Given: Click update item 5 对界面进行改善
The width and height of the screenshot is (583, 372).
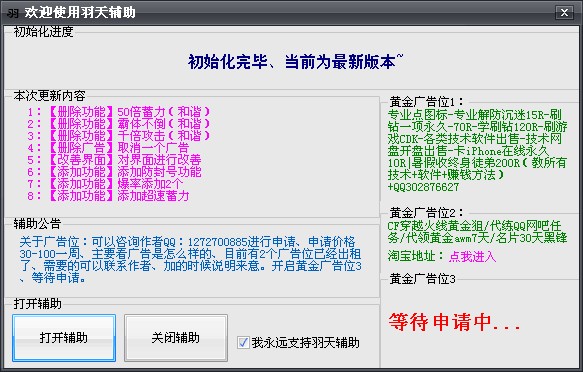Looking at the screenshot, I should [x=114, y=159].
